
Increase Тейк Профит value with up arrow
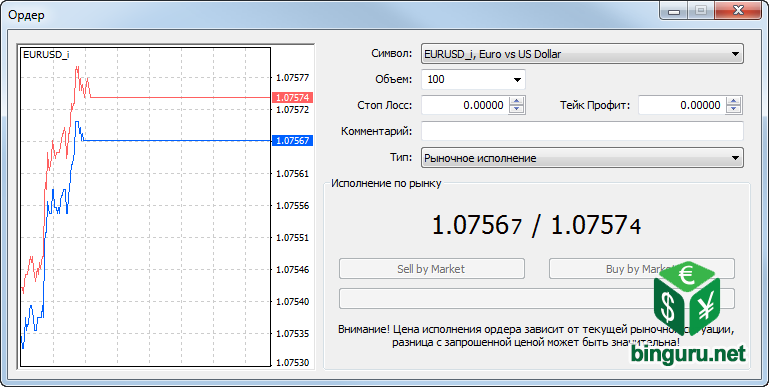733,101
